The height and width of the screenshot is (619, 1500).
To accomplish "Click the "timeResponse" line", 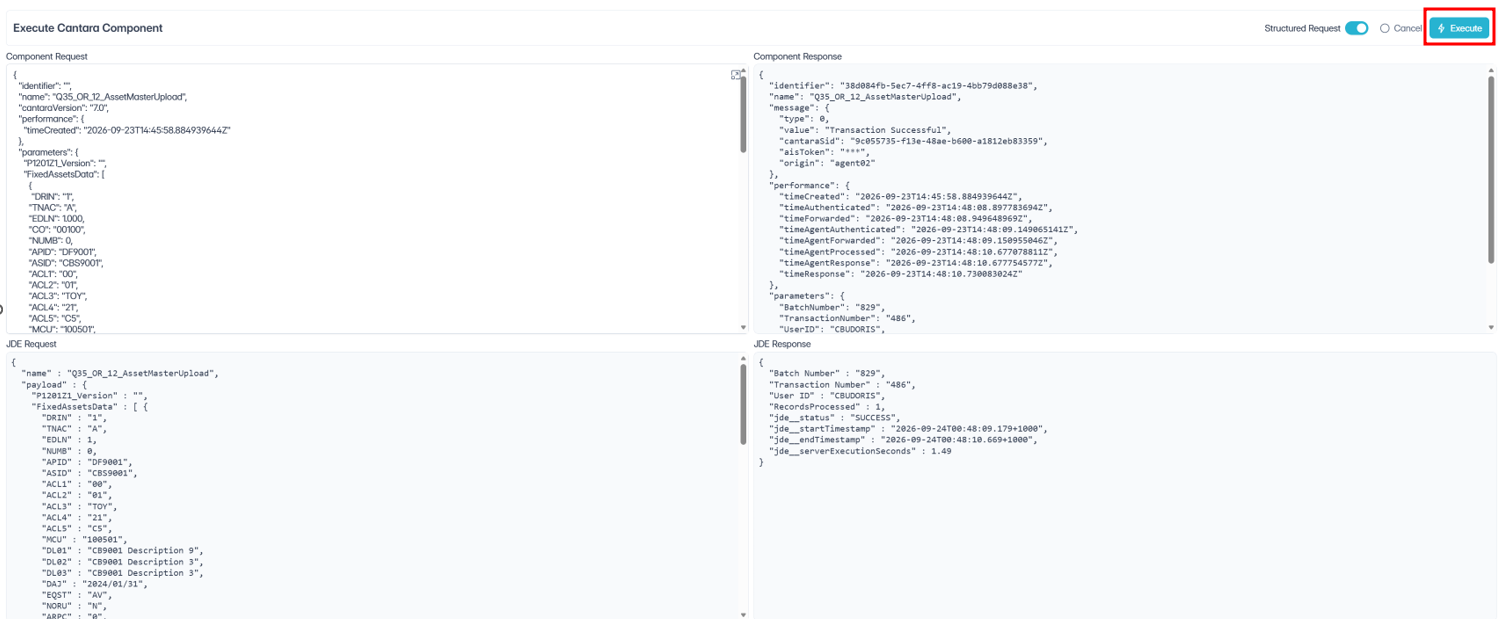I will click(900, 273).
